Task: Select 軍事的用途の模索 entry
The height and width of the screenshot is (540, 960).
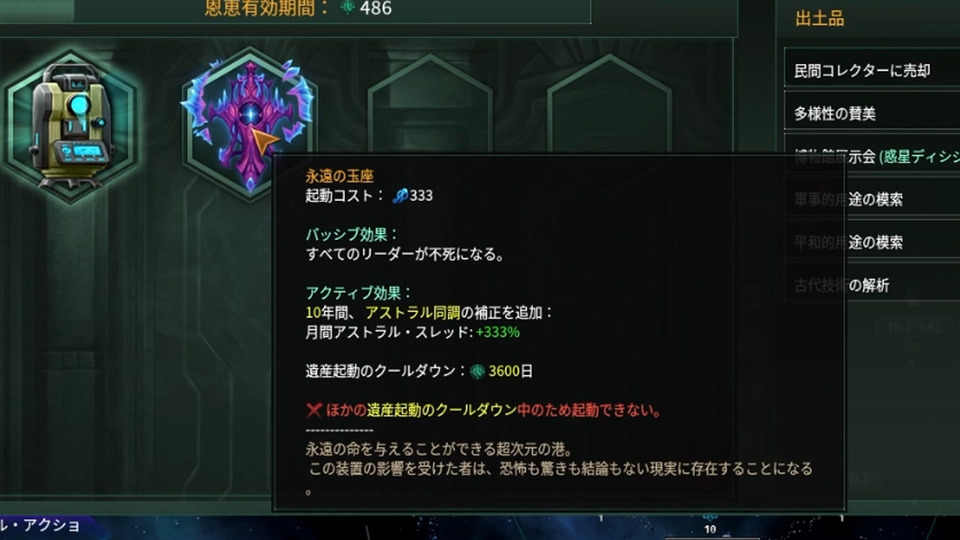Action: click(x=872, y=200)
